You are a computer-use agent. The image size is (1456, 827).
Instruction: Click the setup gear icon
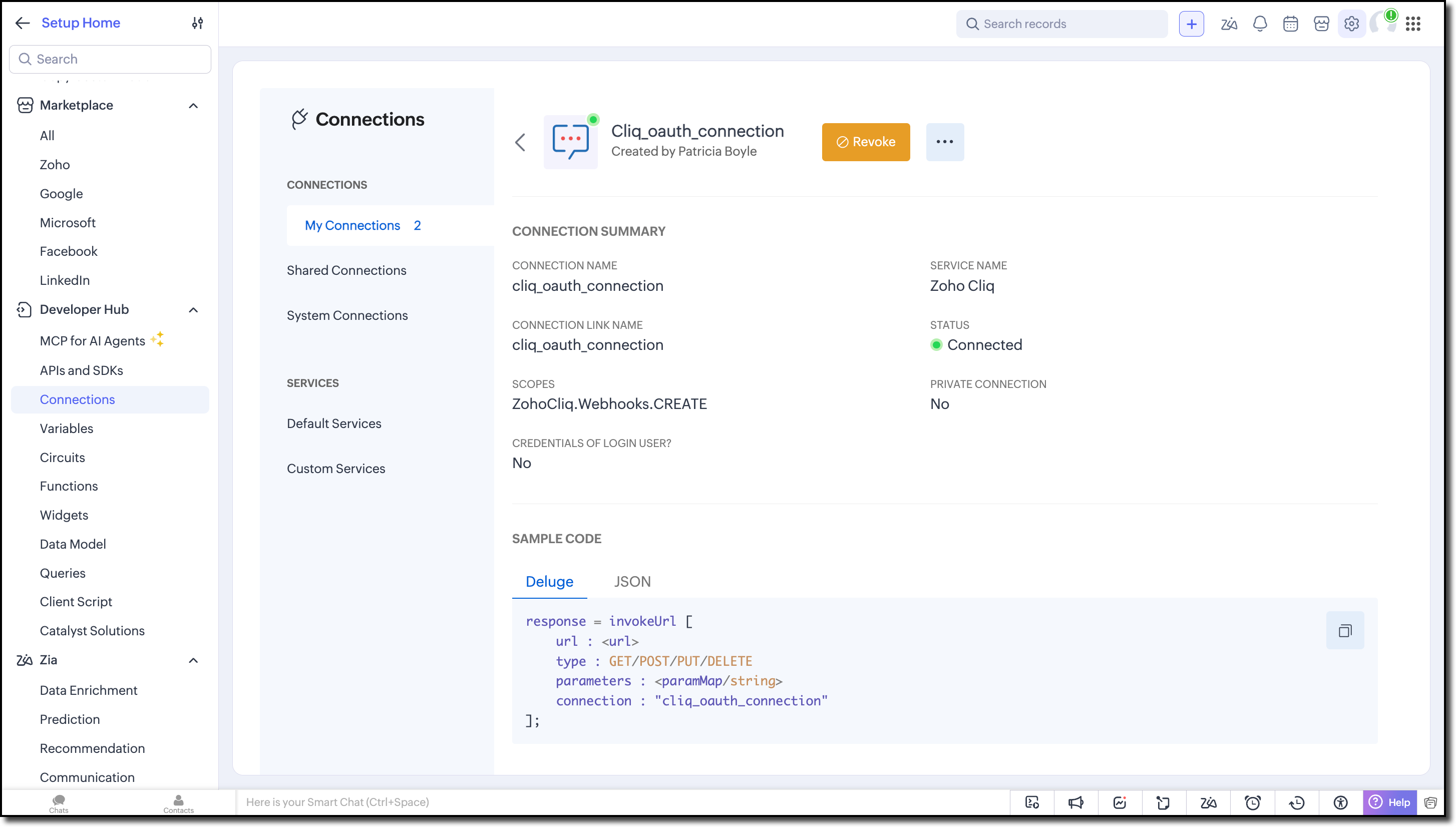click(x=1351, y=24)
